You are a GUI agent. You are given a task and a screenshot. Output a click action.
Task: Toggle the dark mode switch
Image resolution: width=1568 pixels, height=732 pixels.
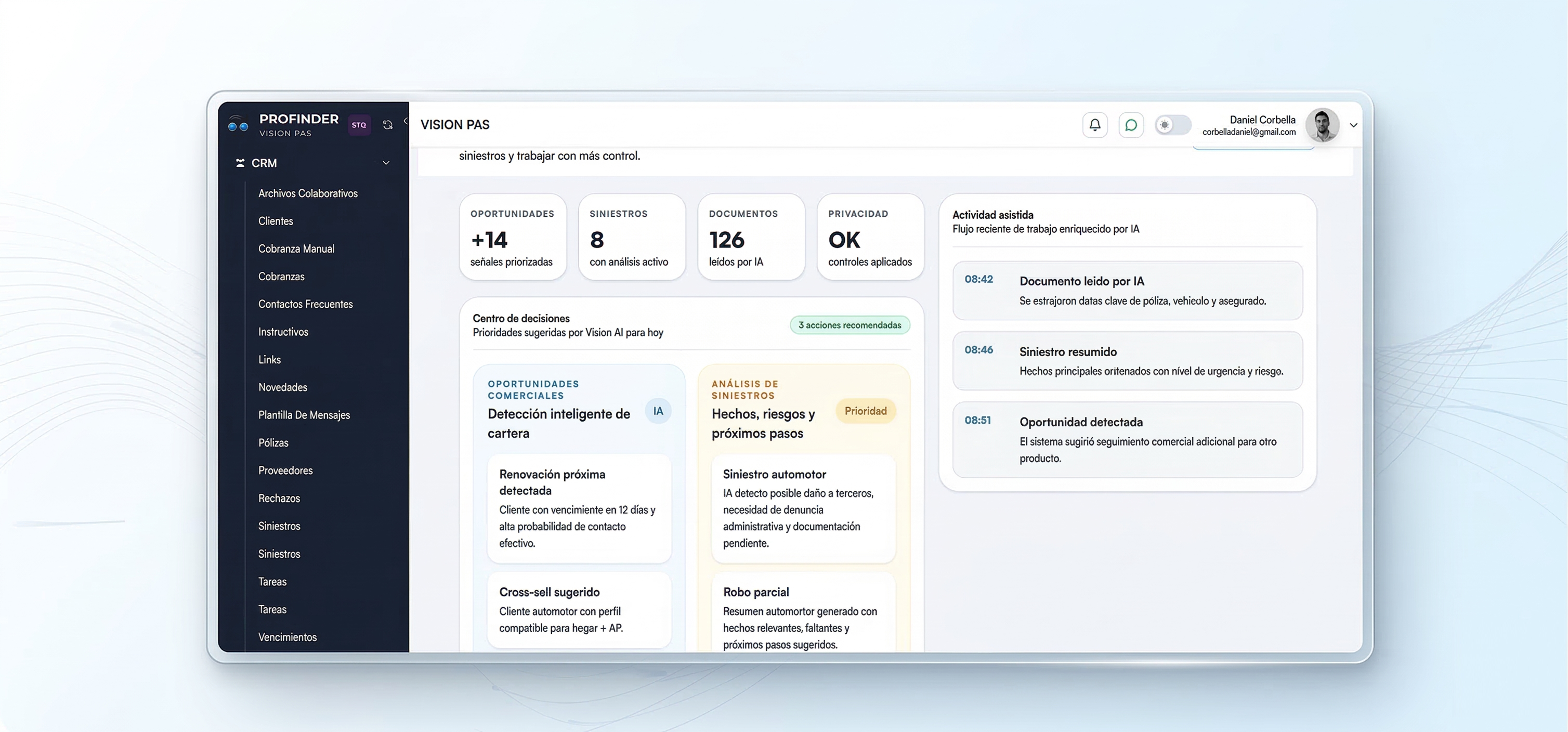(1172, 125)
